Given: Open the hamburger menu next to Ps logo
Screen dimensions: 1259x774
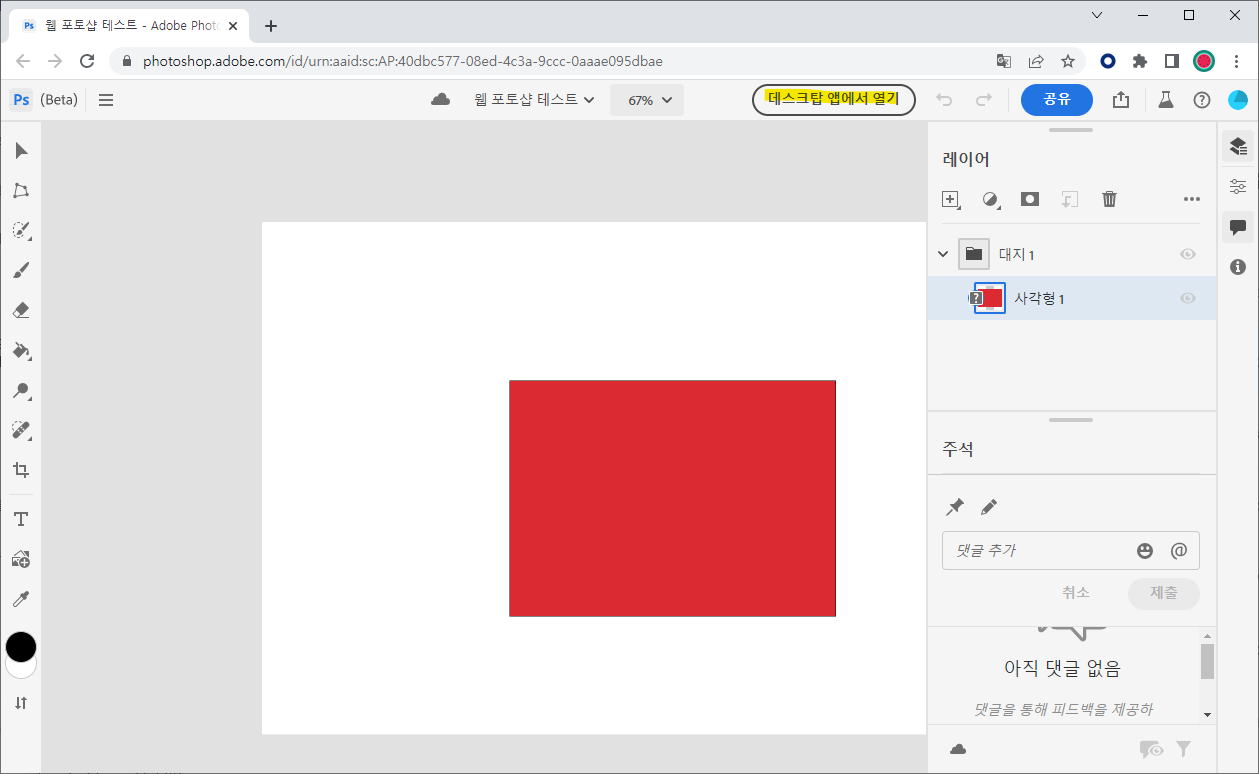Looking at the screenshot, I should pos(105,99).
